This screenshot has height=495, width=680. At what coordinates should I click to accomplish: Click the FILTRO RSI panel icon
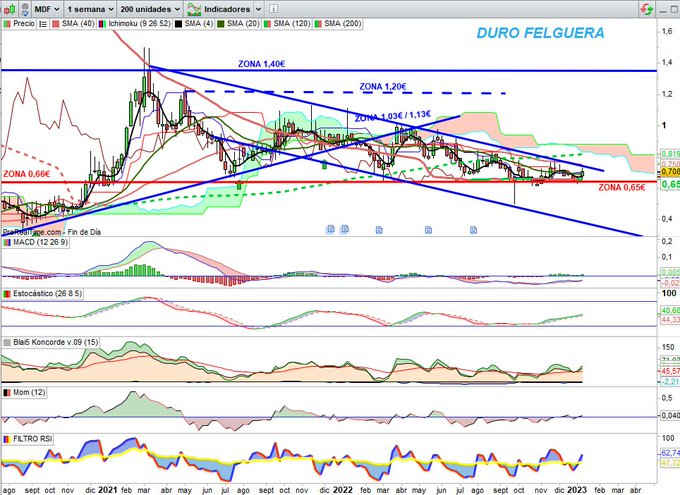coord(7,439)
